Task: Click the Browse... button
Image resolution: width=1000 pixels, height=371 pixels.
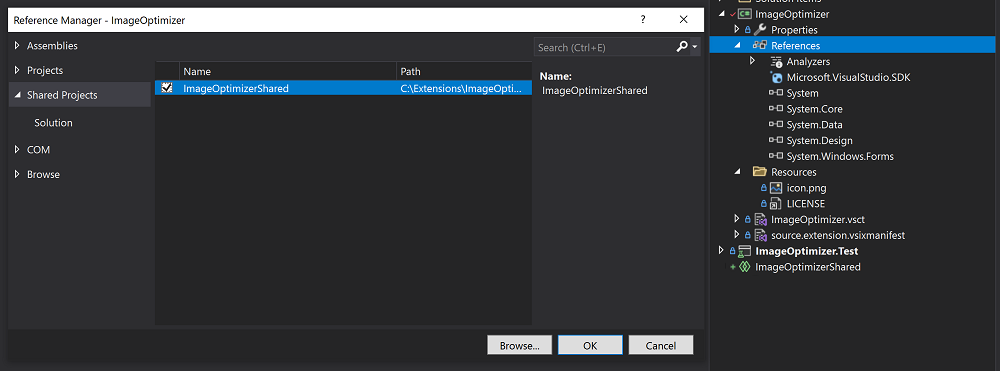Action: tap(520, 346)
